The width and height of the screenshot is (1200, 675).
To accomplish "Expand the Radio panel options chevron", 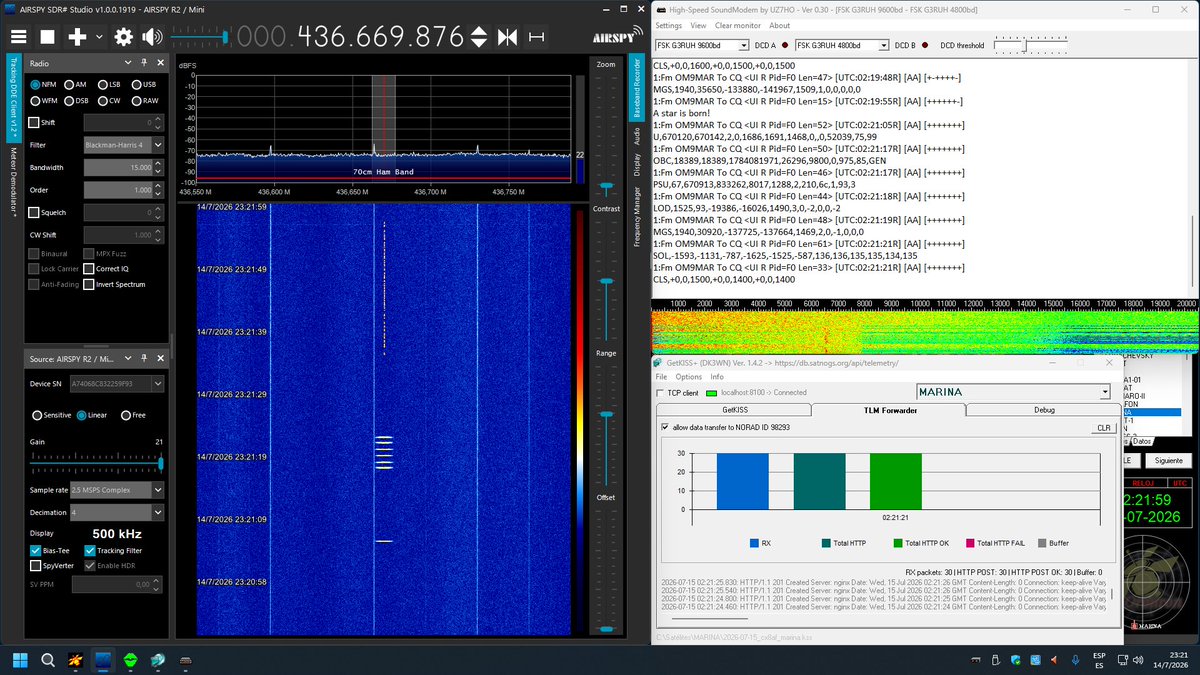I will coord(130,62).
